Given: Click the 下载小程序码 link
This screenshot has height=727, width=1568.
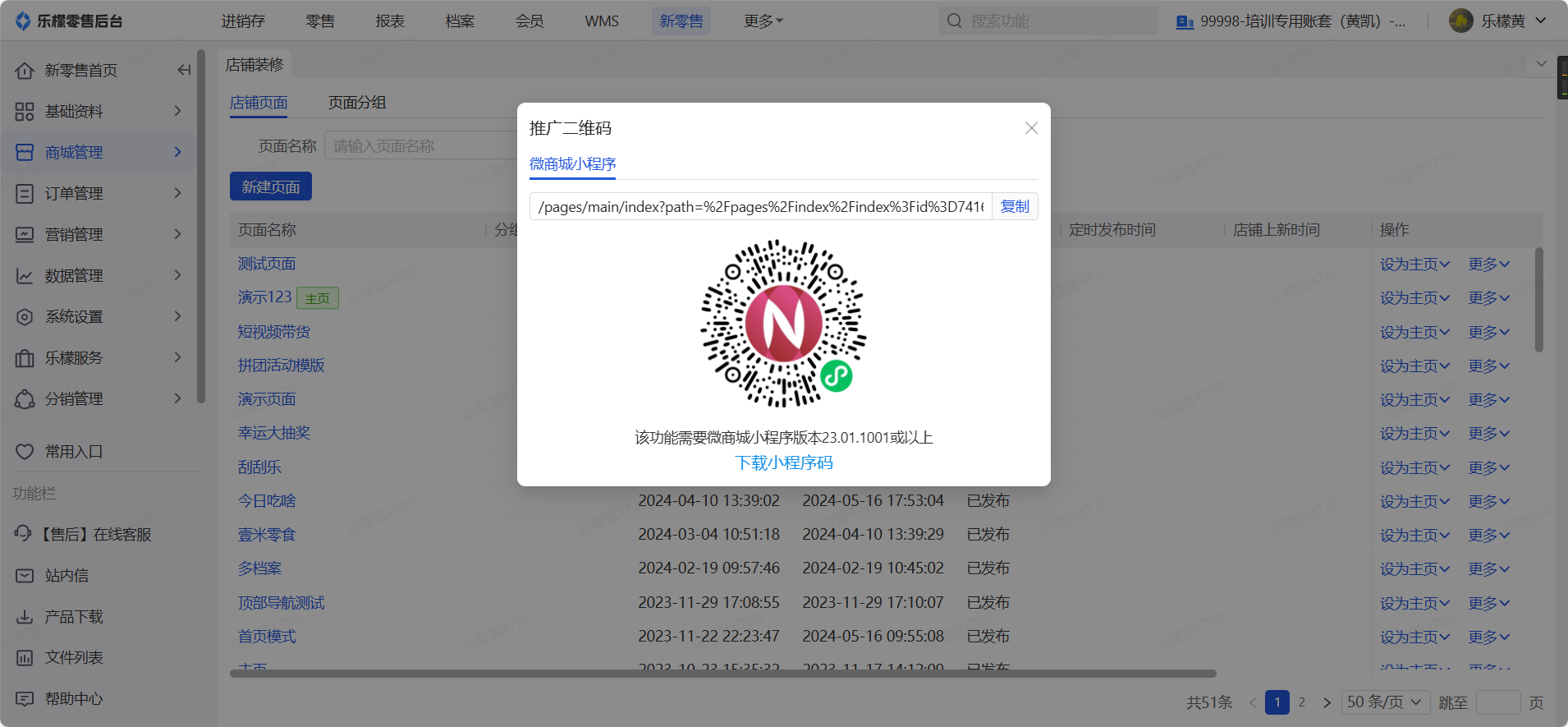Looking at the screenshot, I should point(784,463).
